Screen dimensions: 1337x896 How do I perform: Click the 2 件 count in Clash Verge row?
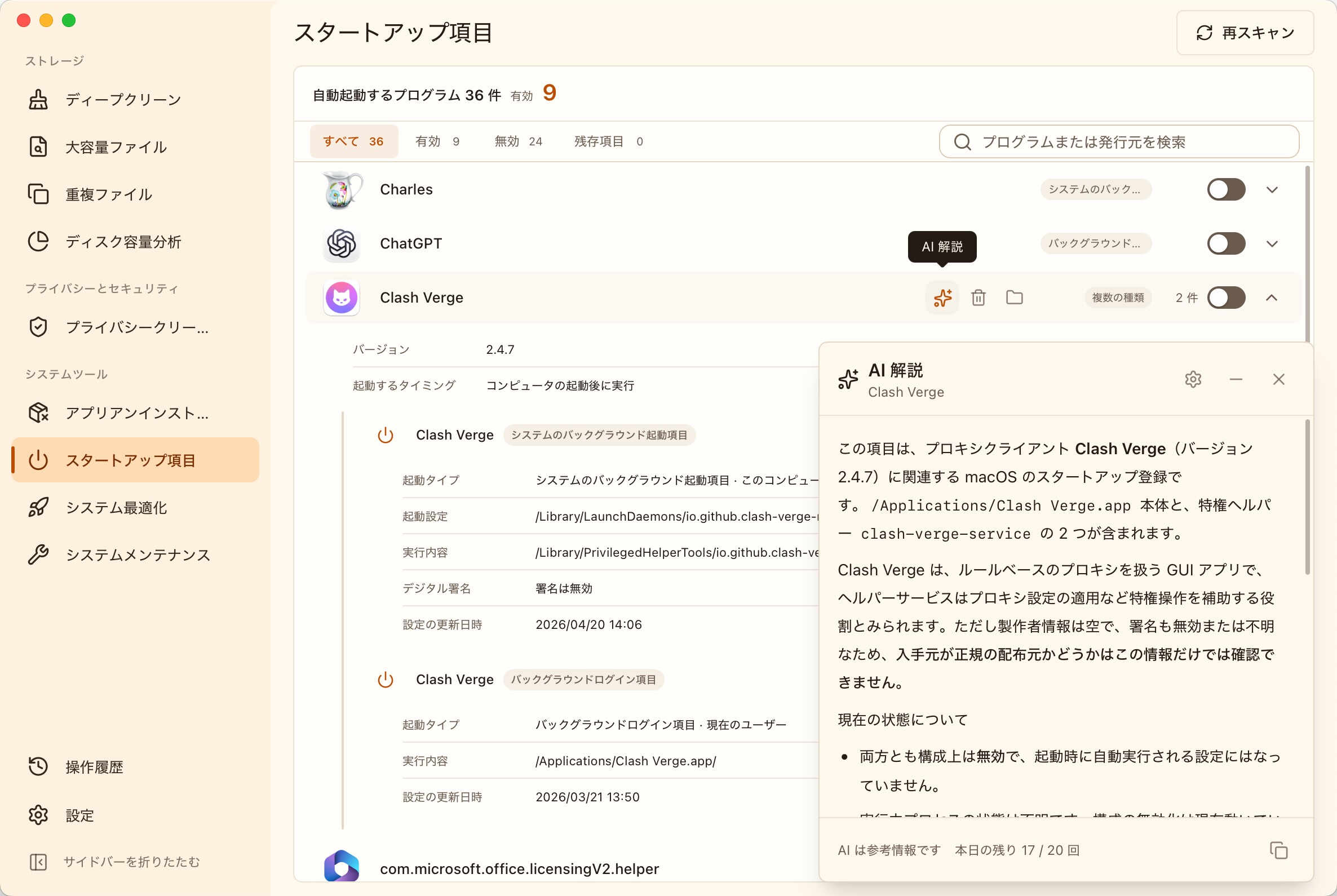point(1187,298)
